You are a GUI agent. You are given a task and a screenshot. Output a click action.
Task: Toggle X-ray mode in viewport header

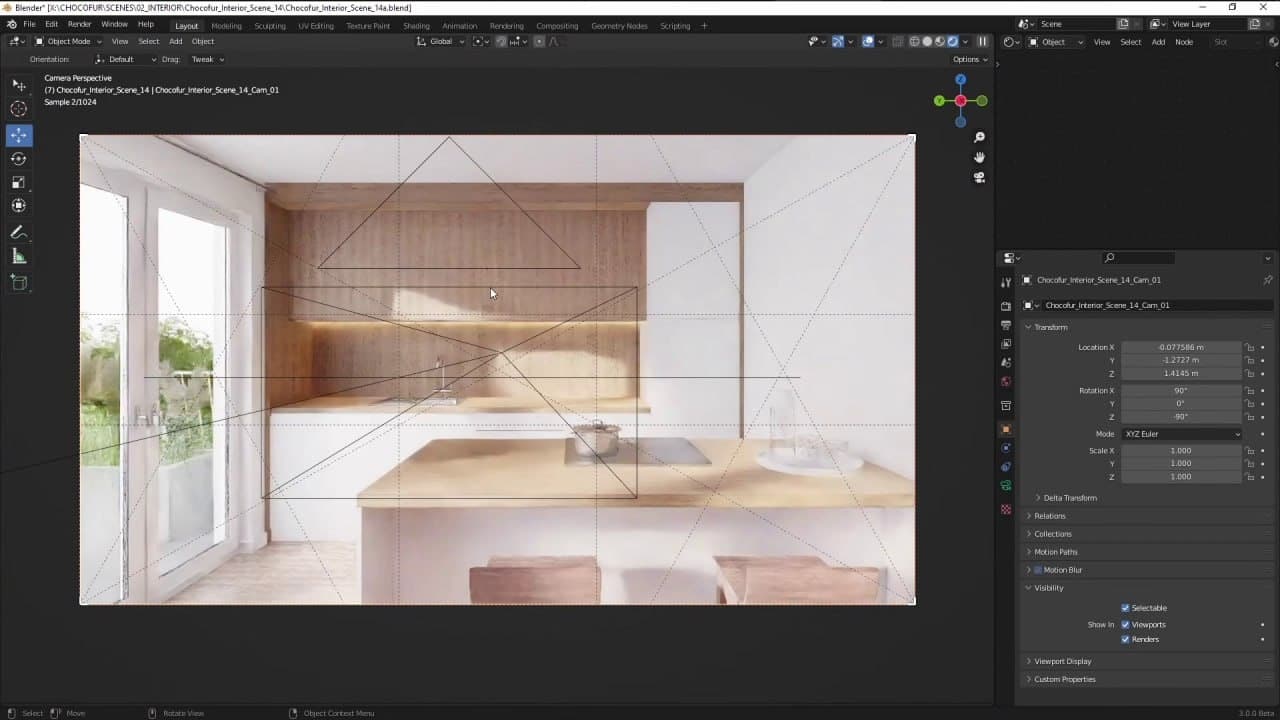897,42
